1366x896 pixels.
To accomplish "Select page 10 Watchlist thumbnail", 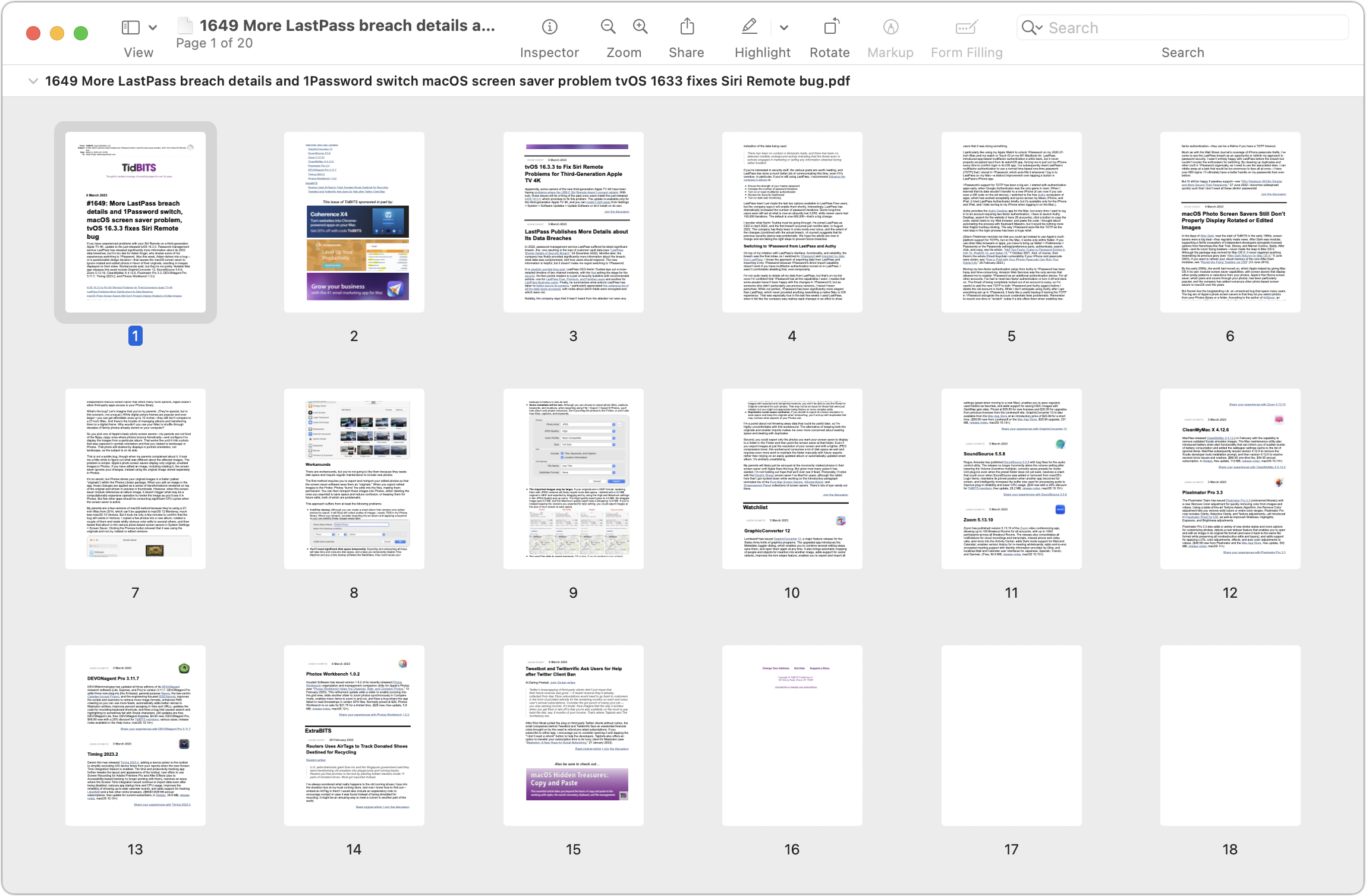I will pos(792,479).
